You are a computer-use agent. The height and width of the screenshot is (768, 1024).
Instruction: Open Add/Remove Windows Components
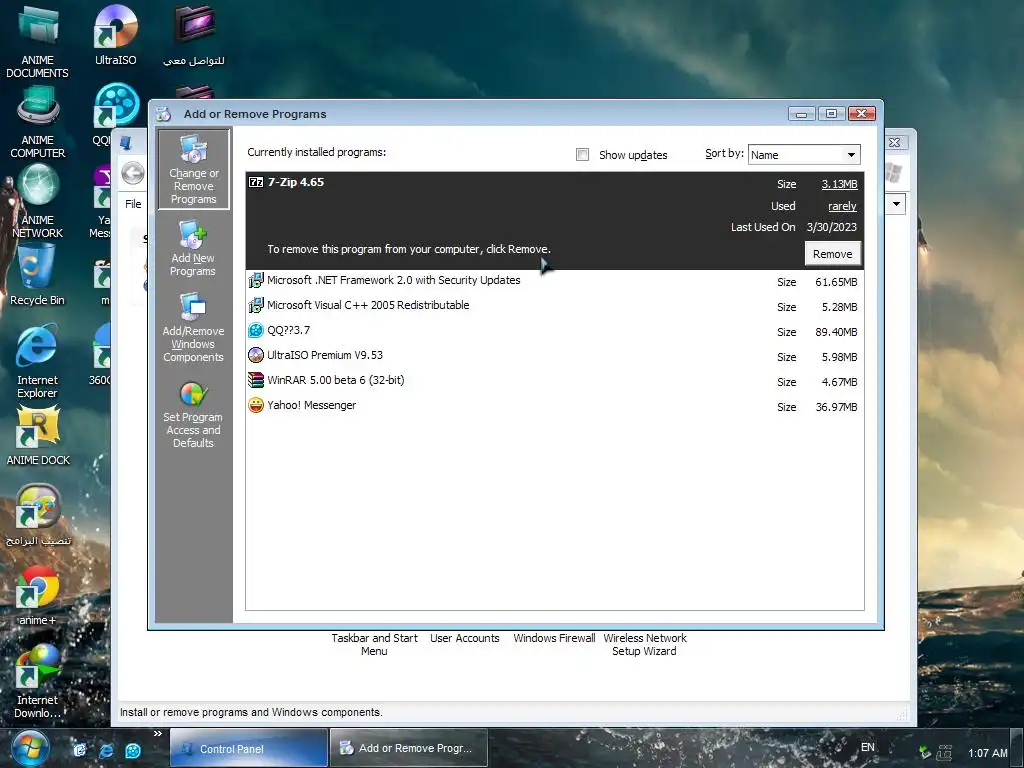click(x=193, y=327)
